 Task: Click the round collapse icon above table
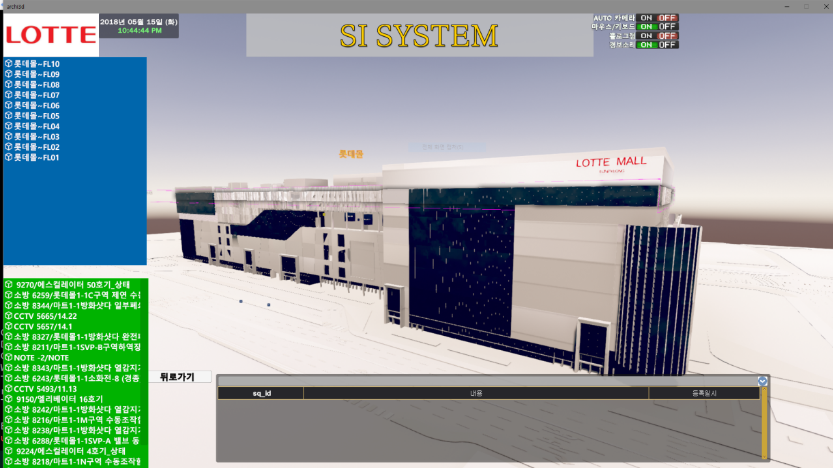(763, 381)
